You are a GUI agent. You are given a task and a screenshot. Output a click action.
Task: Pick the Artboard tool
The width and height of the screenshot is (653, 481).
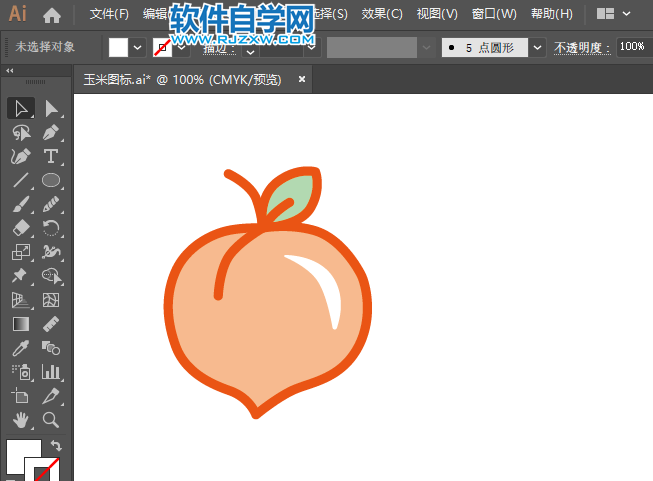tap(21, 396)
